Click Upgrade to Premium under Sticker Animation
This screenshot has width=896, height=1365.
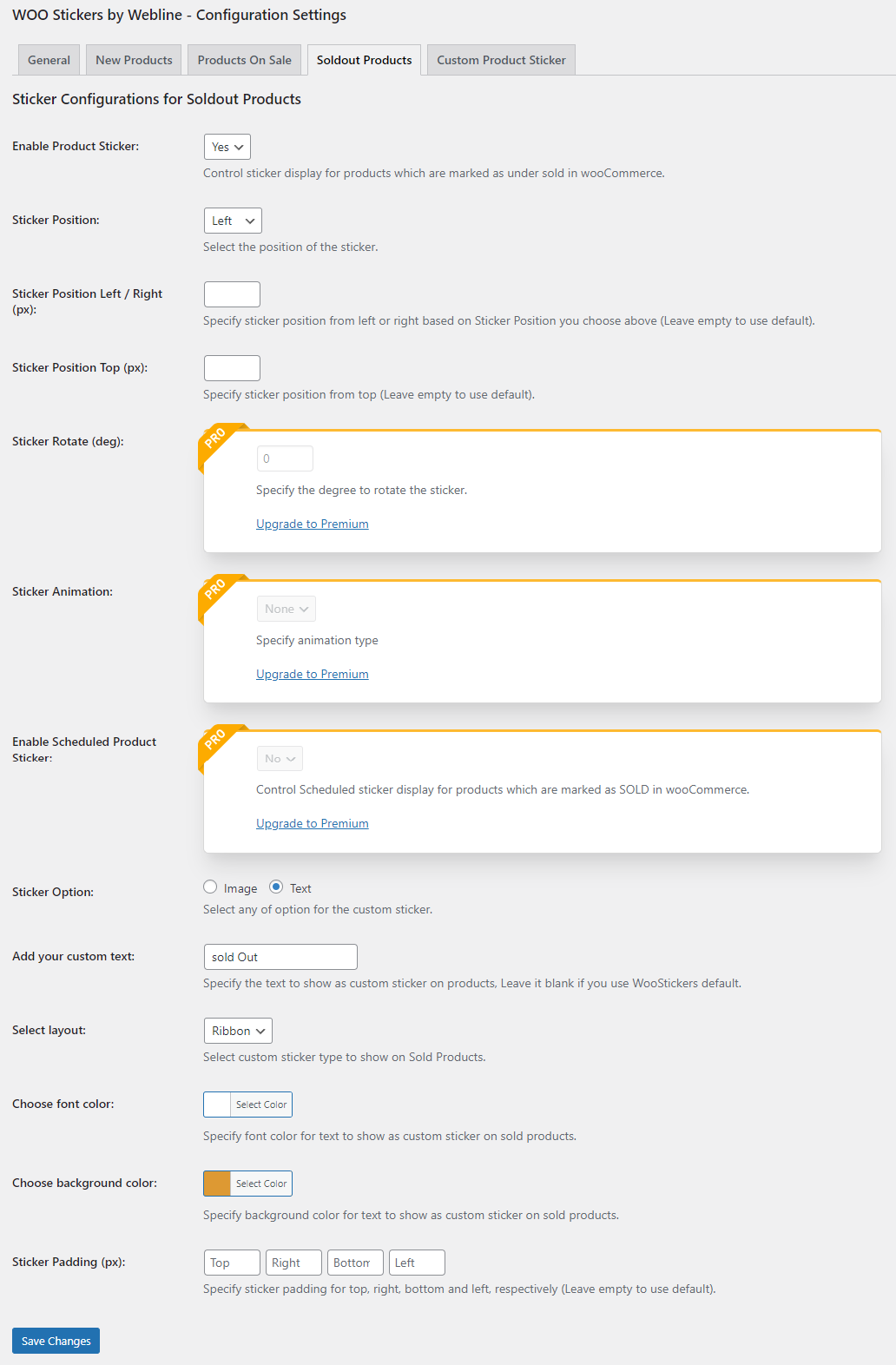click(x=313, y=674)
